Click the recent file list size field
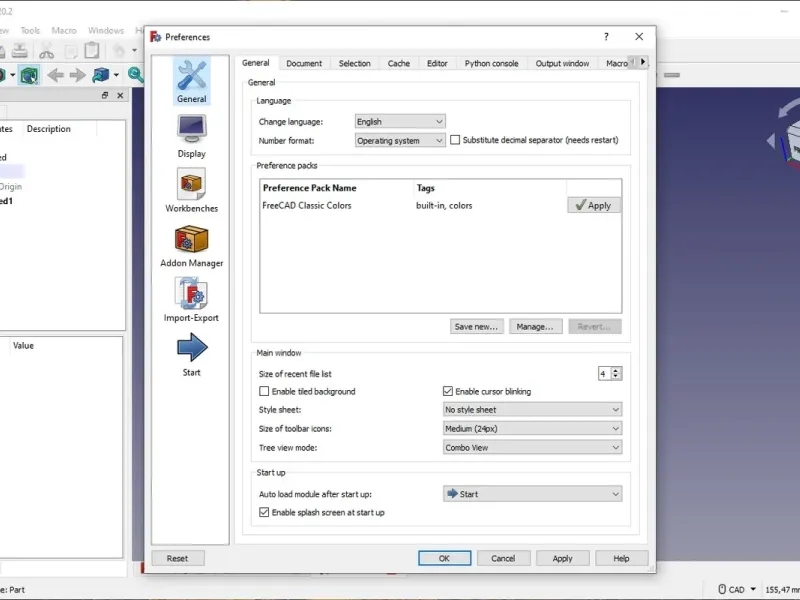Image resolution: width=800 pixels, height=600 pixels. pos(605,374)
